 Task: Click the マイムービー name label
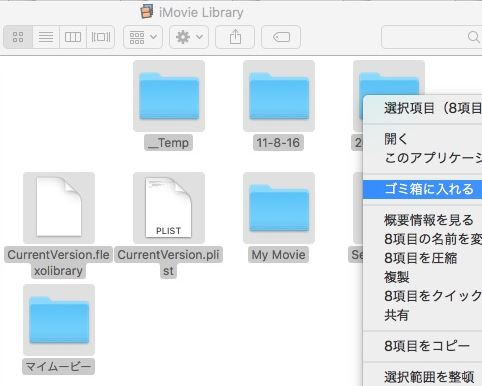tap(59, 367)
